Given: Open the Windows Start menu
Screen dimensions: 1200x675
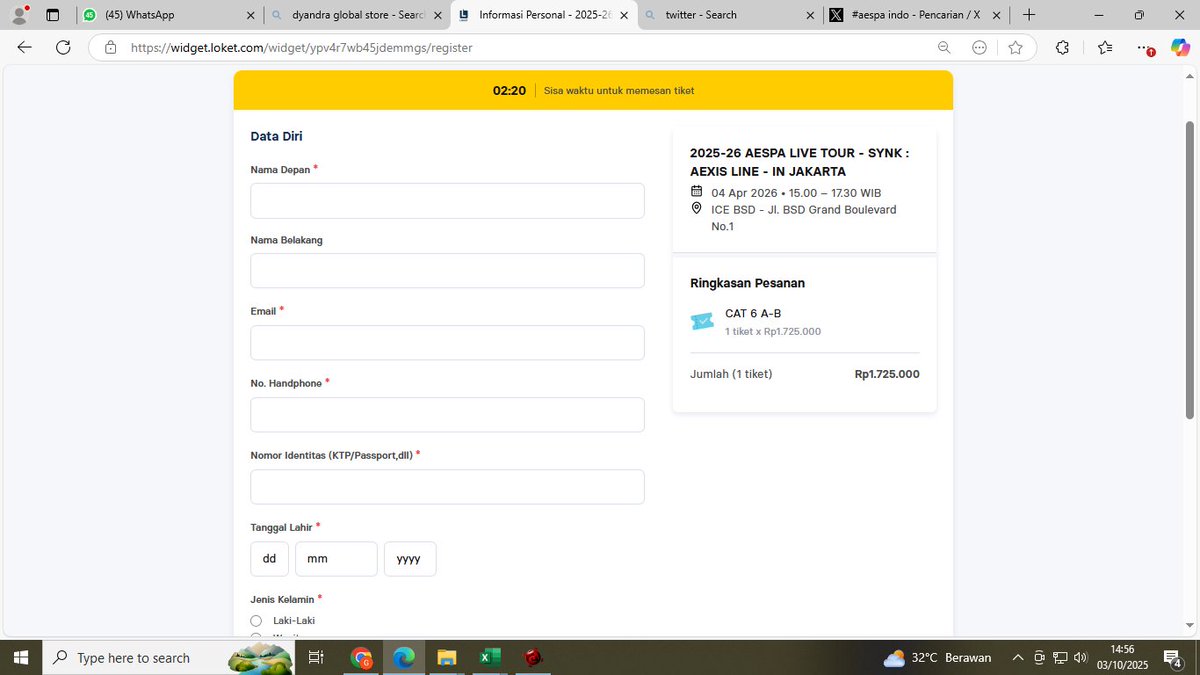Looking at the screenshot, I should click(20, 657).
